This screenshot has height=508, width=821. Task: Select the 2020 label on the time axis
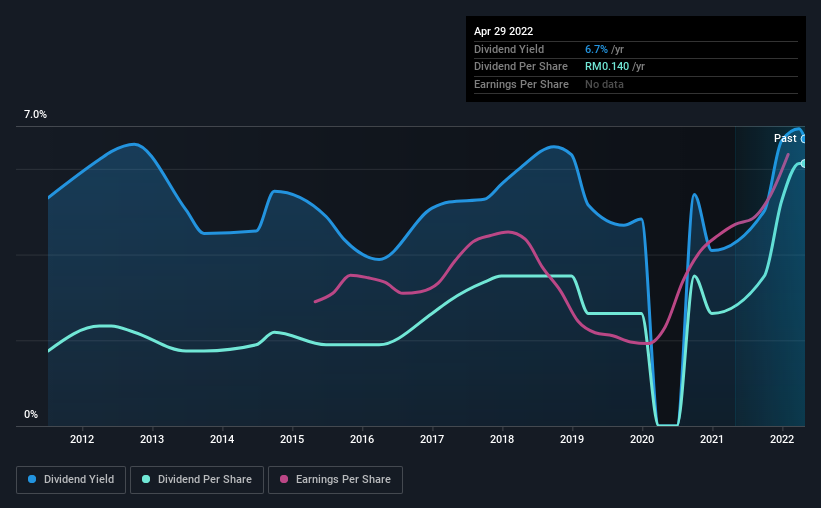click(642, 439)
